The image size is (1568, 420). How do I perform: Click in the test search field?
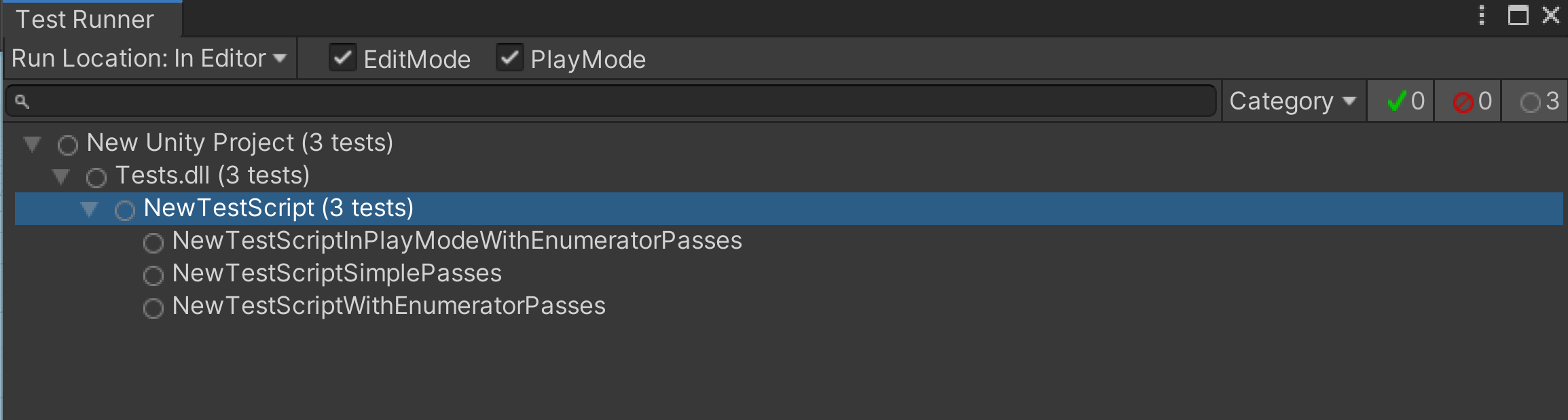[x=611, y=101]
